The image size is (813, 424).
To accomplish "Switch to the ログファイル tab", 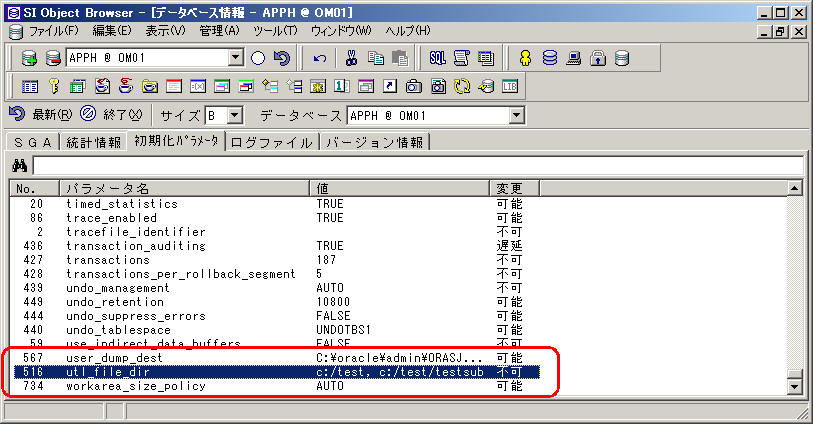I will coord(272,142).
